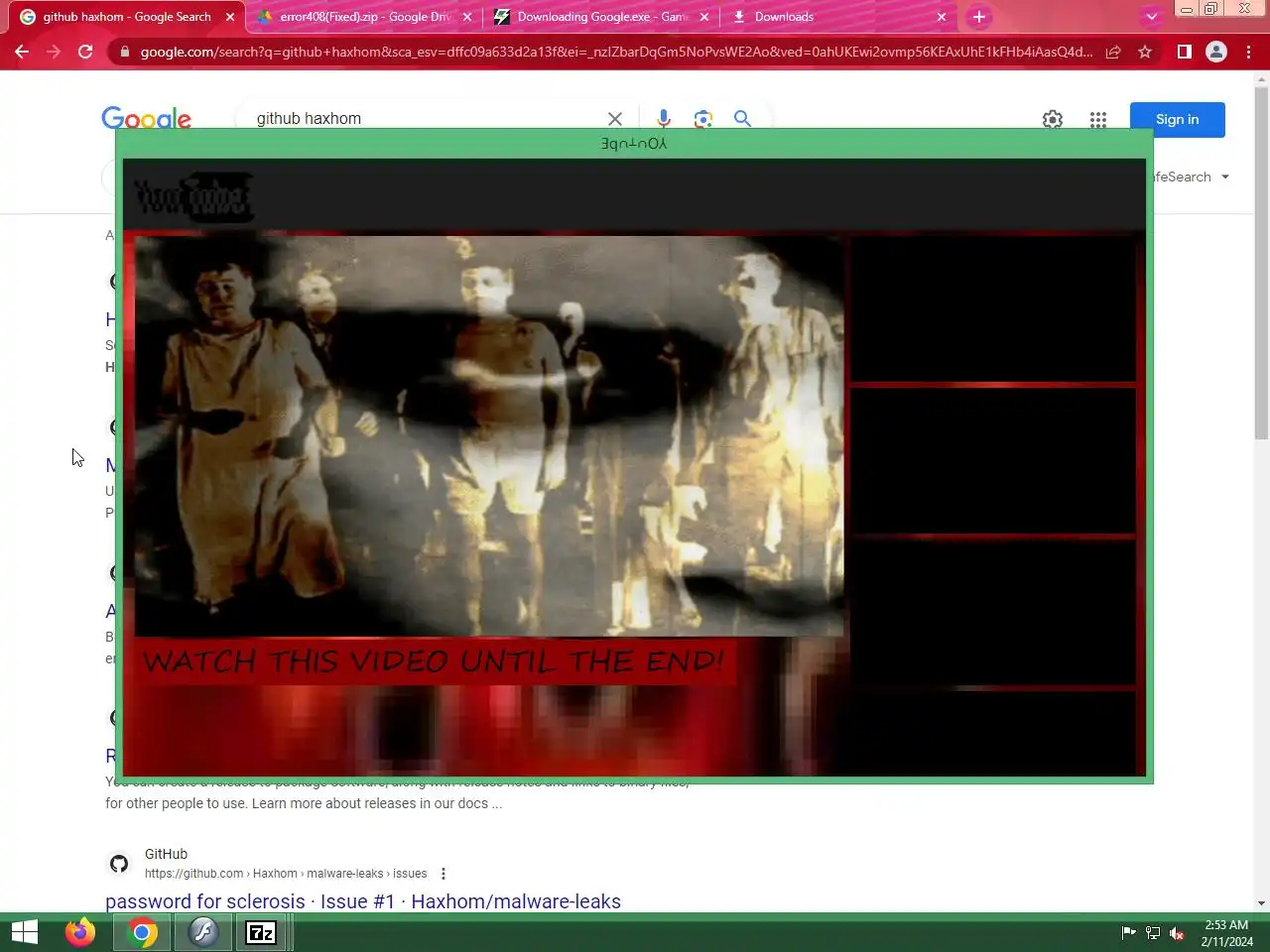Click the Google logo

coord(146,119)
